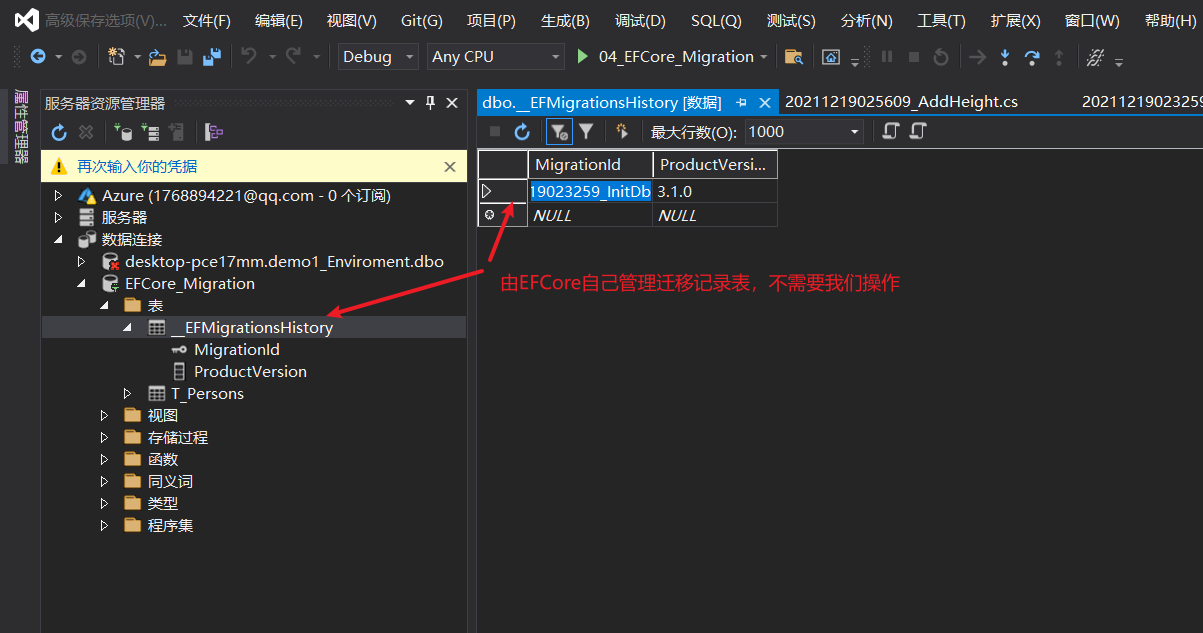1203x633 pixels.
Task: Expand the Azure node
Action: (x=58, y=196)
